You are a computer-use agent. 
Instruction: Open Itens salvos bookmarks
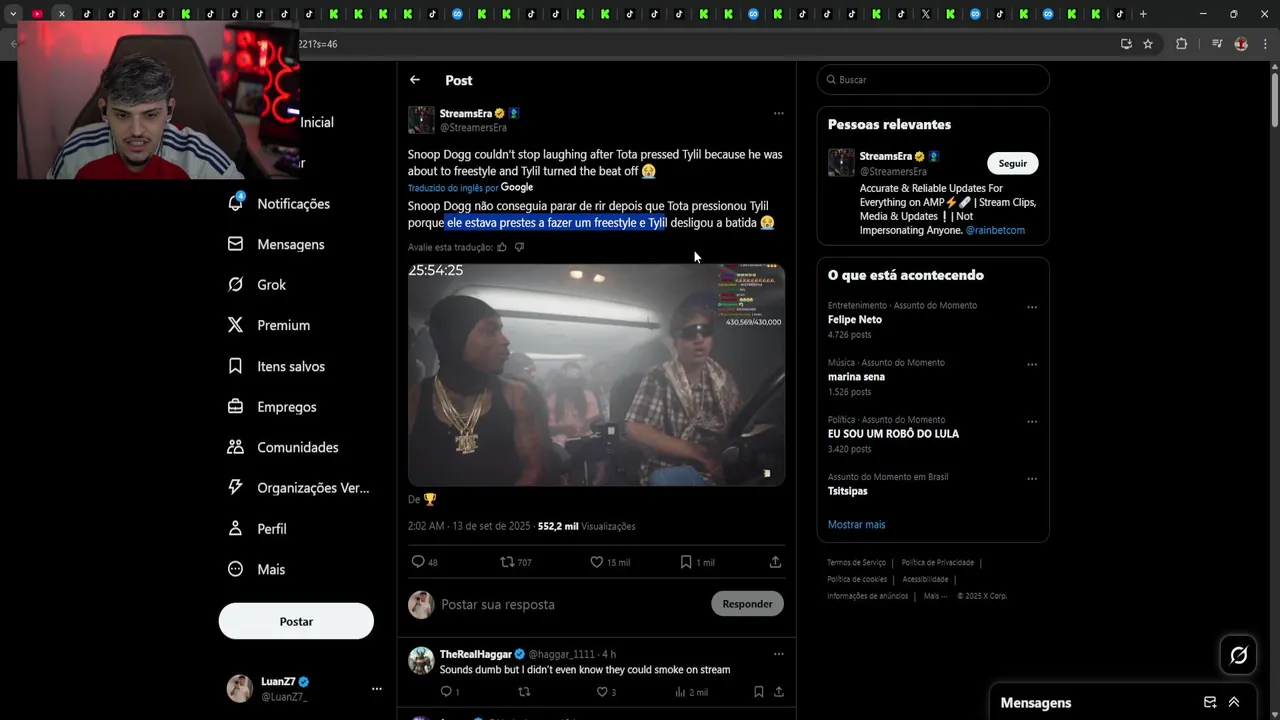(276, 366)
